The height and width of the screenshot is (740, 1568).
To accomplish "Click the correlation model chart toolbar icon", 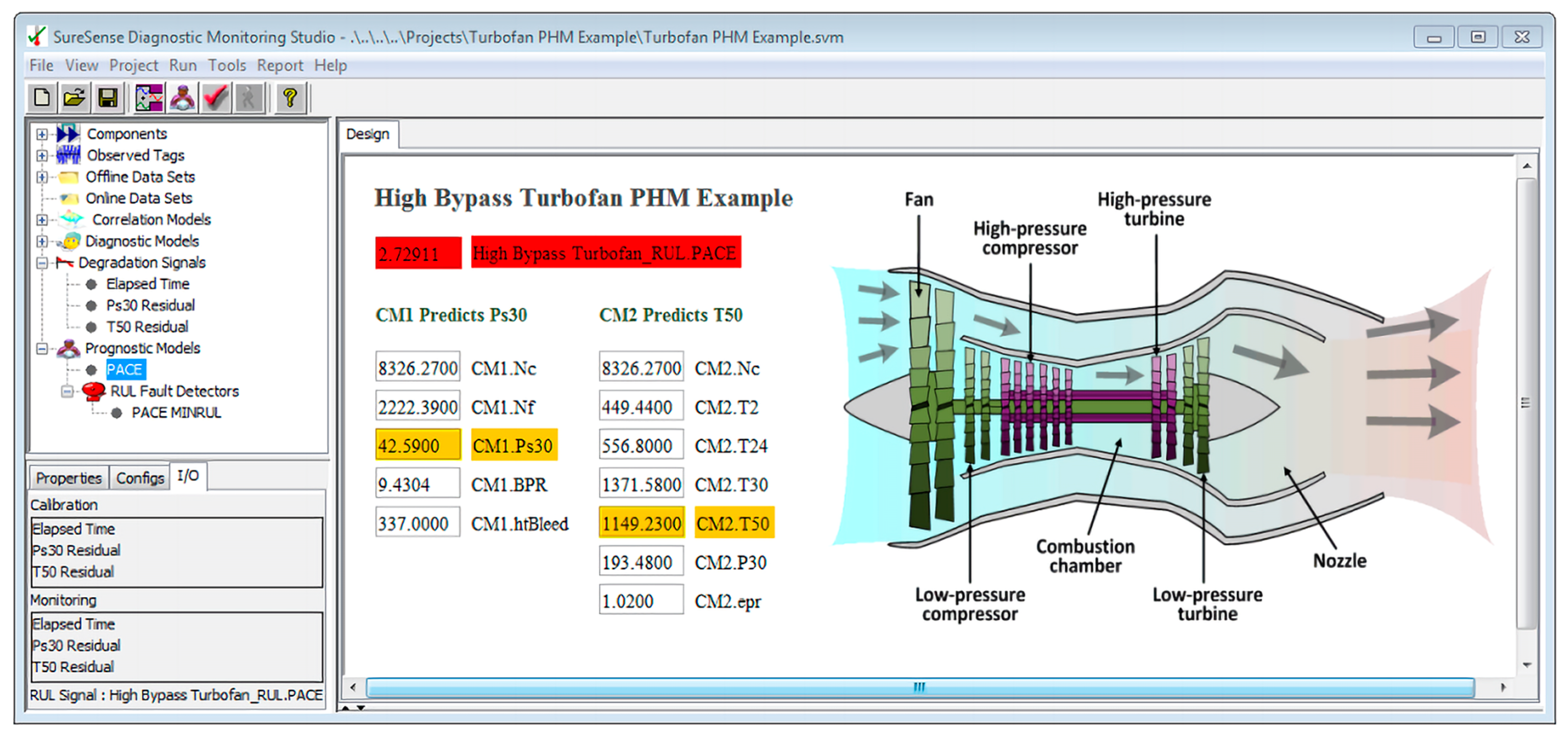I will 149,97.
